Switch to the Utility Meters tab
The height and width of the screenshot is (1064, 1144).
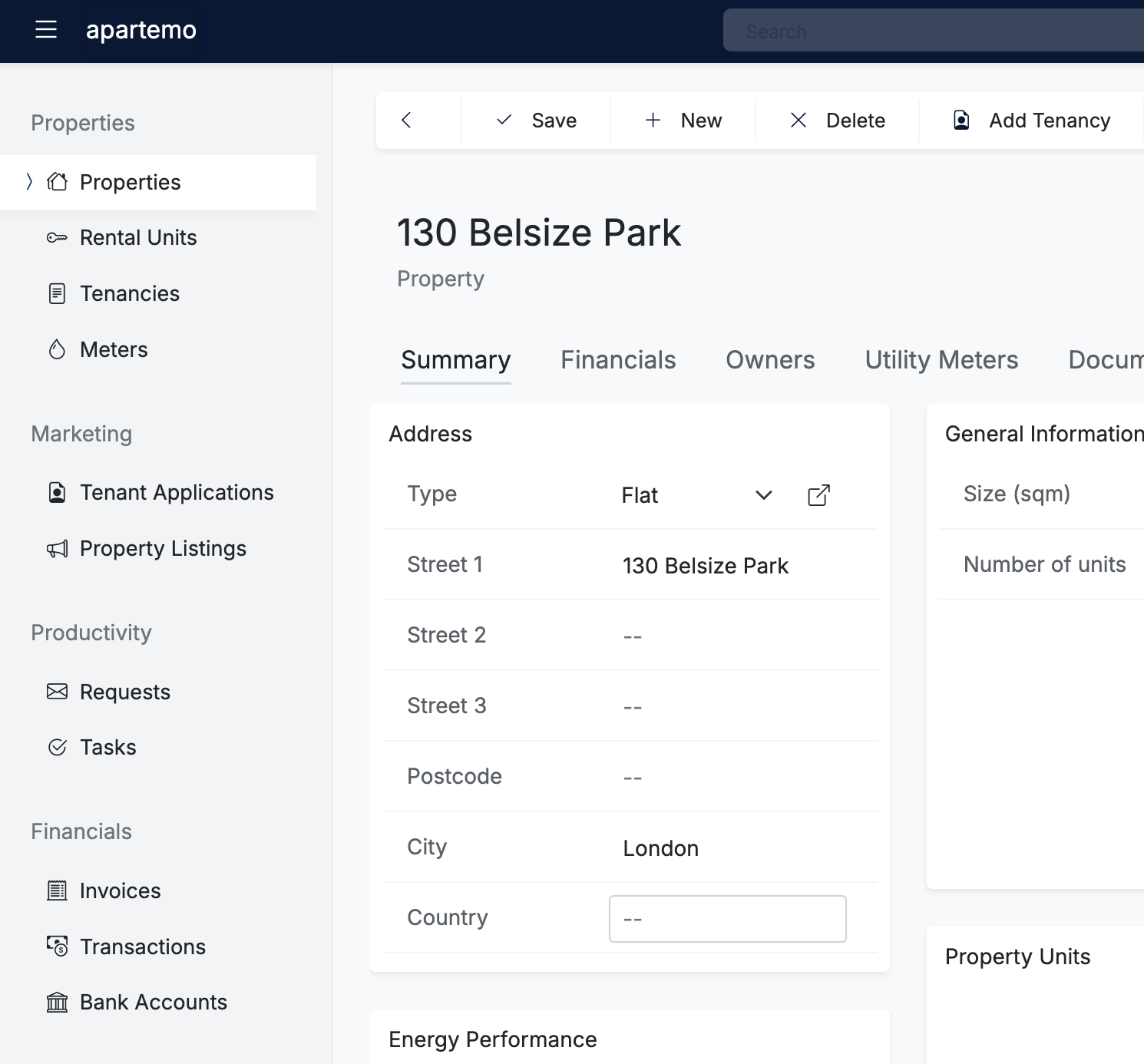[x=941, y=360]
